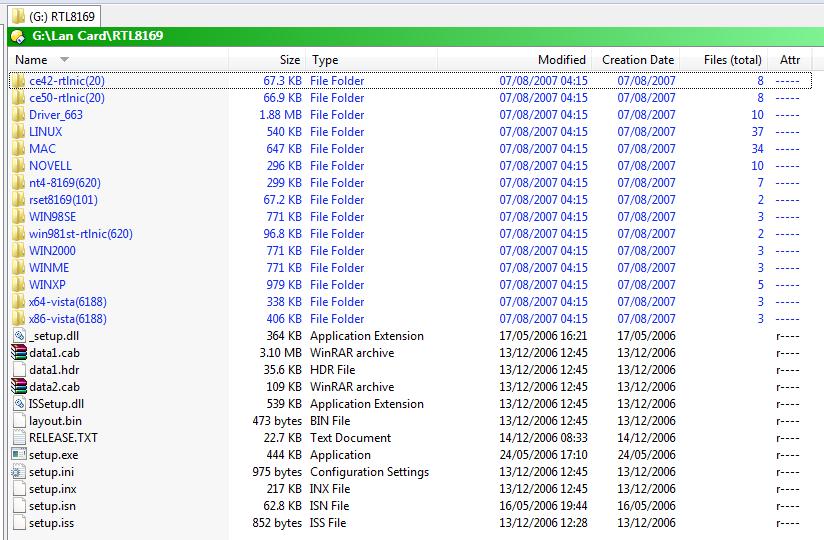The image size is (824, 540).
Task: Click the setup.iss file icon
Action: (19, 523)
